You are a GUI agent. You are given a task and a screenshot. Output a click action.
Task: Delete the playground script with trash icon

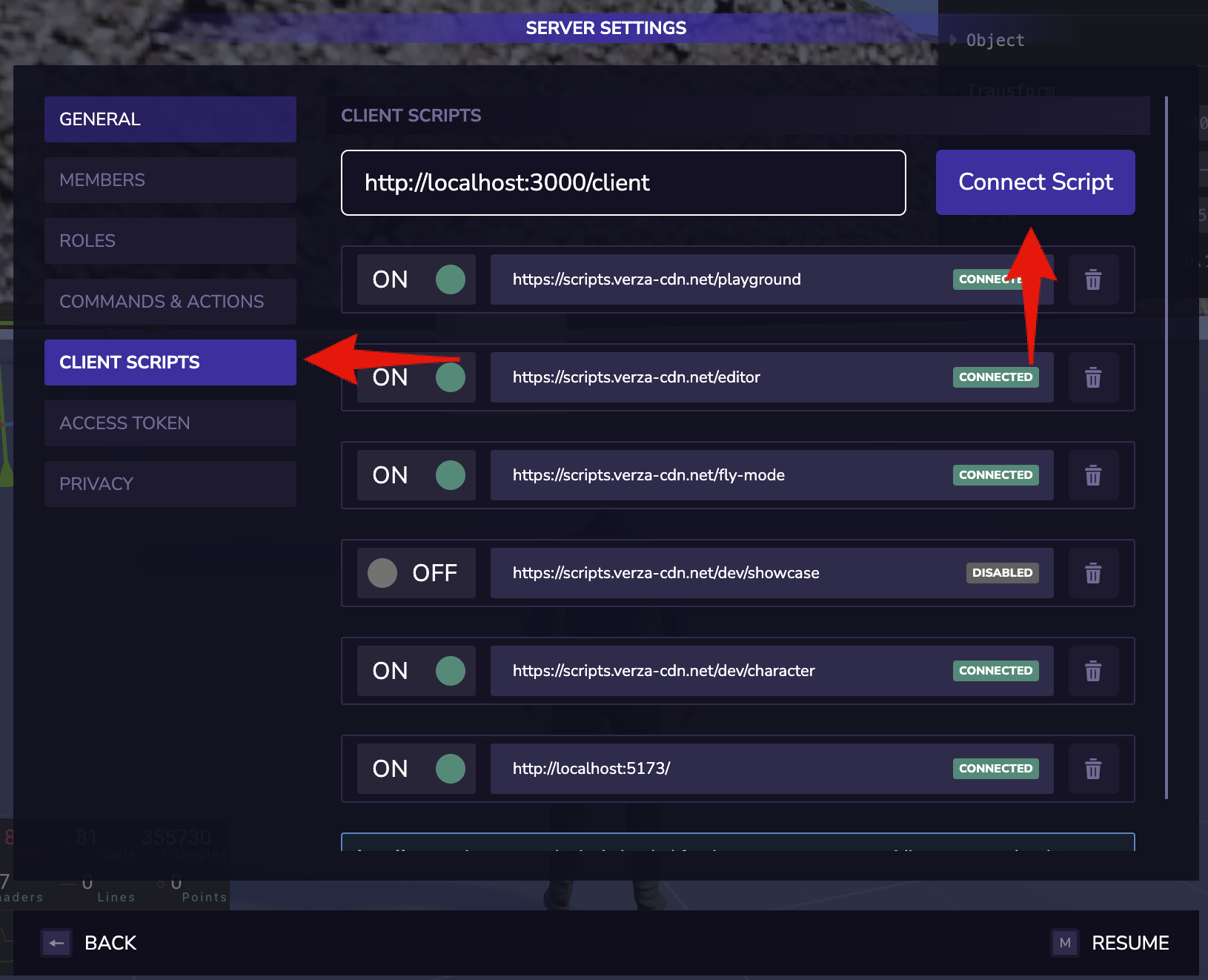tap(1093, 279)
